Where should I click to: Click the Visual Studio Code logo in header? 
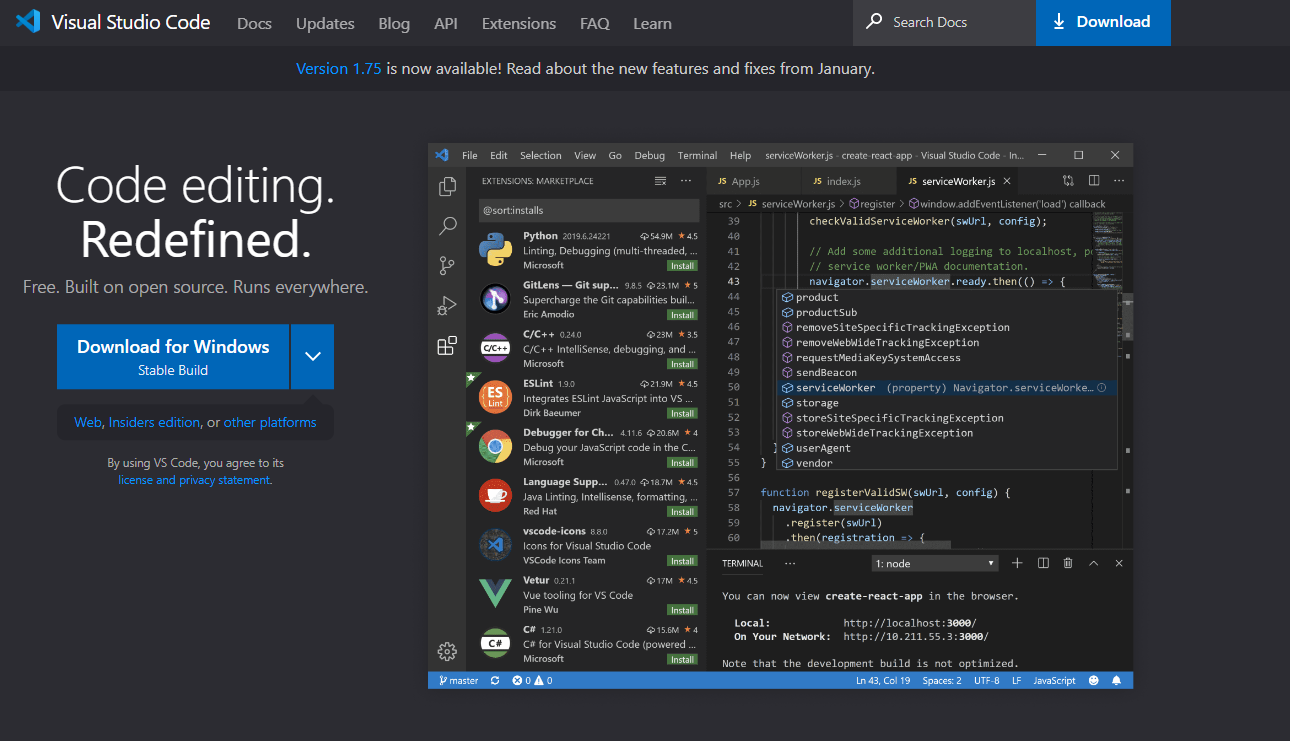28,21
